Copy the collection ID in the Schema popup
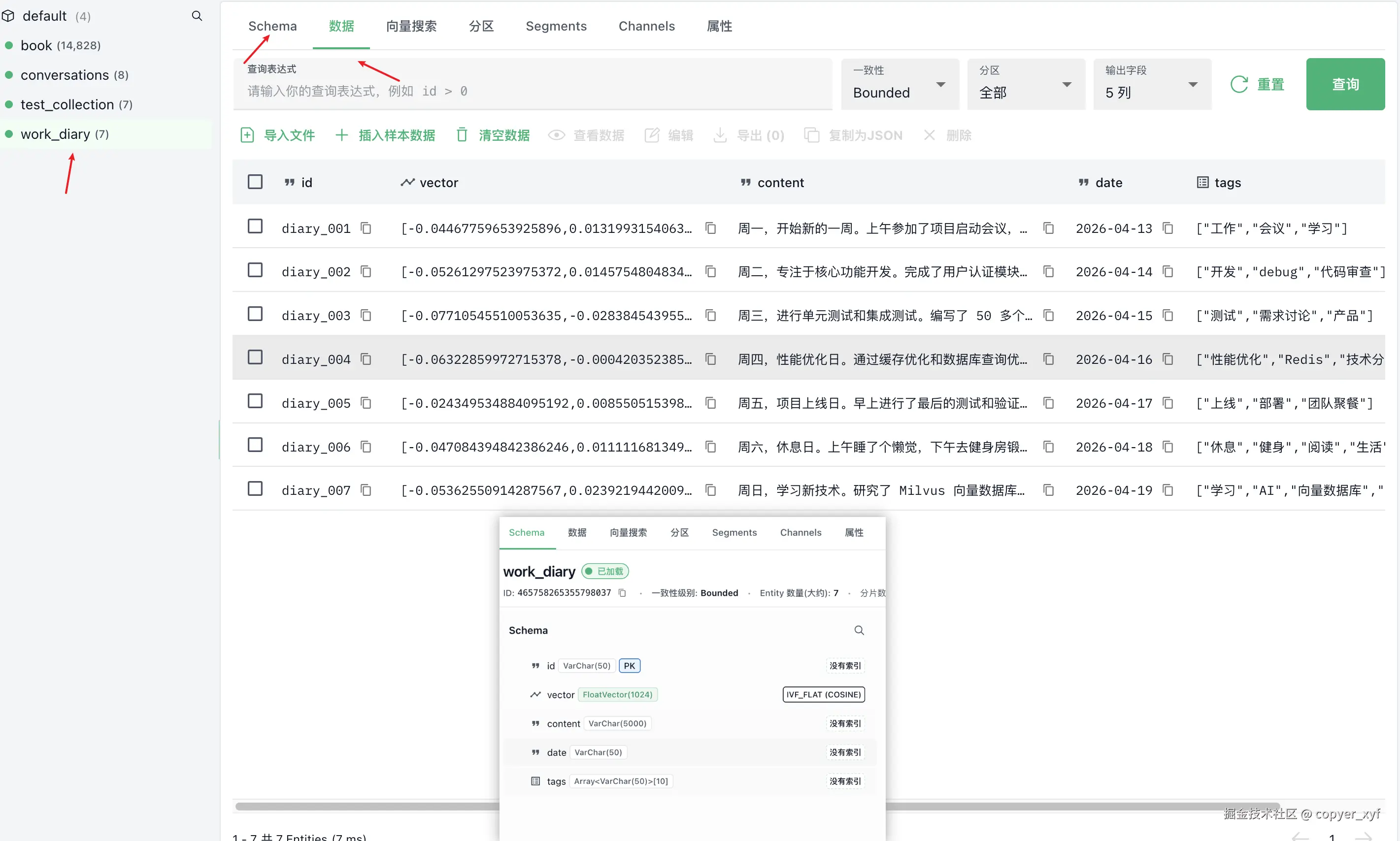 [622, 593]
